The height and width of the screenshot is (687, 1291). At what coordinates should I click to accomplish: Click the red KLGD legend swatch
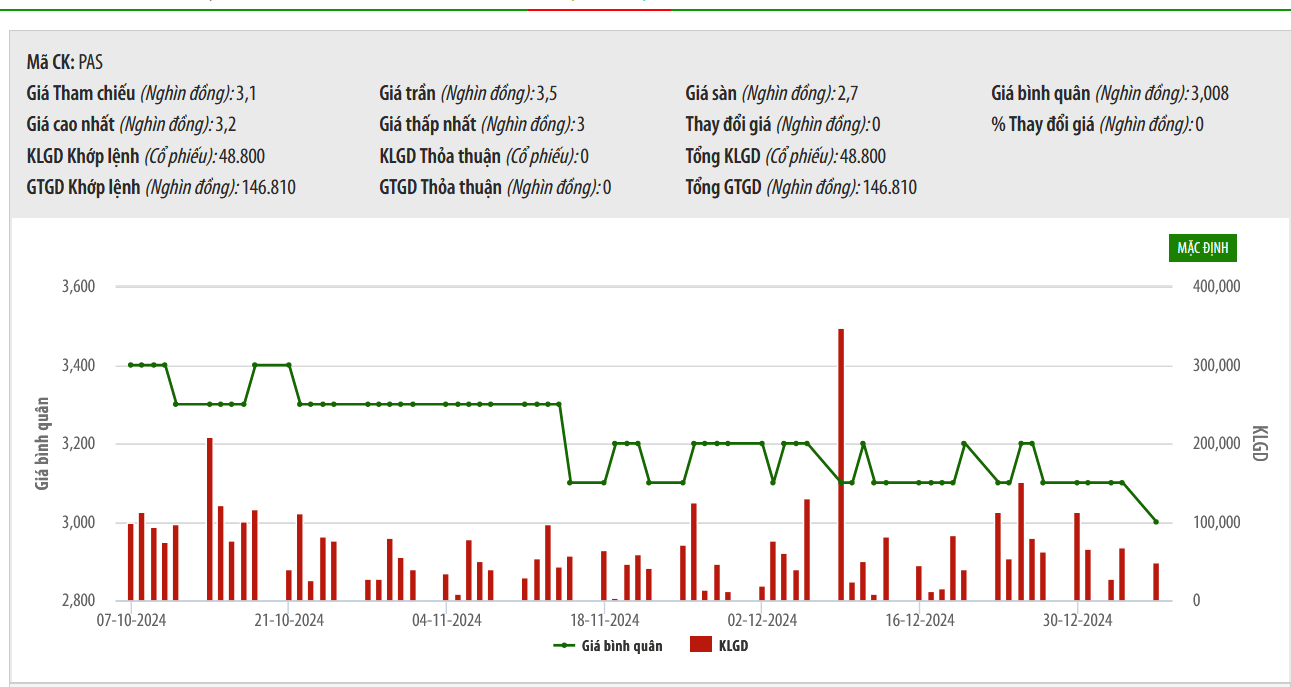(700, 645)
